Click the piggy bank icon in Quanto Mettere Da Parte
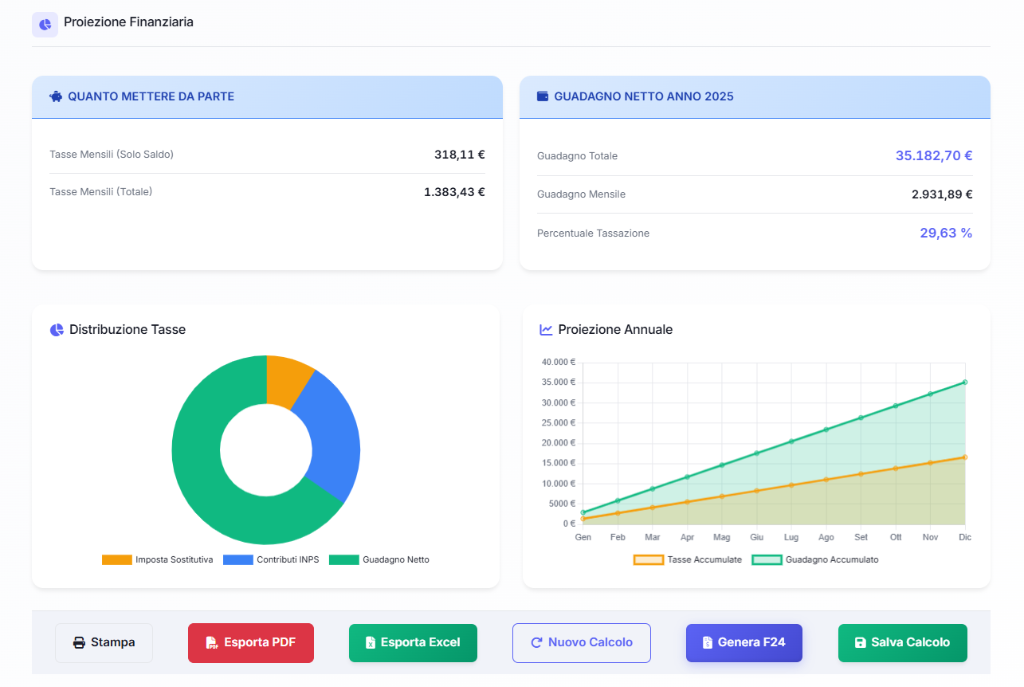 click(x=56, y=97)
